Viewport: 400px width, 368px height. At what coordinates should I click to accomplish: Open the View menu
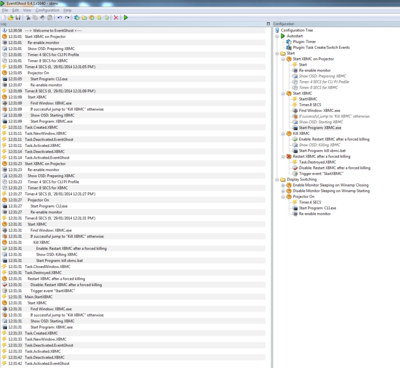point(27,10)
